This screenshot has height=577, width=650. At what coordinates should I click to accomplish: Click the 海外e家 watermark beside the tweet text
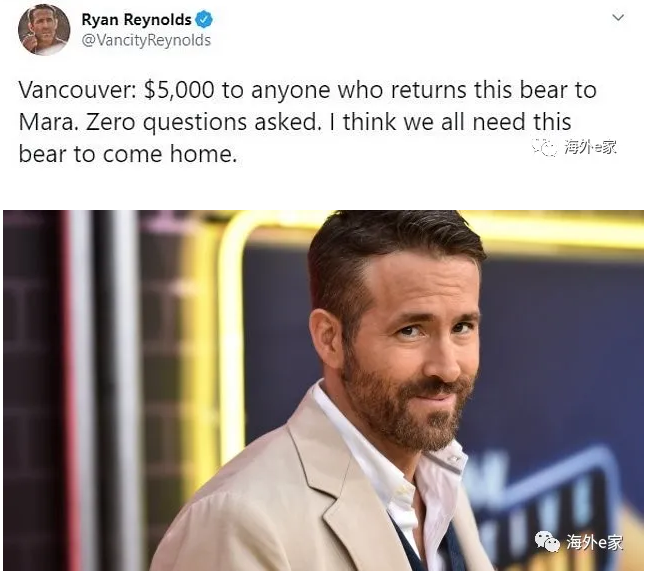(x=590, y=147)
